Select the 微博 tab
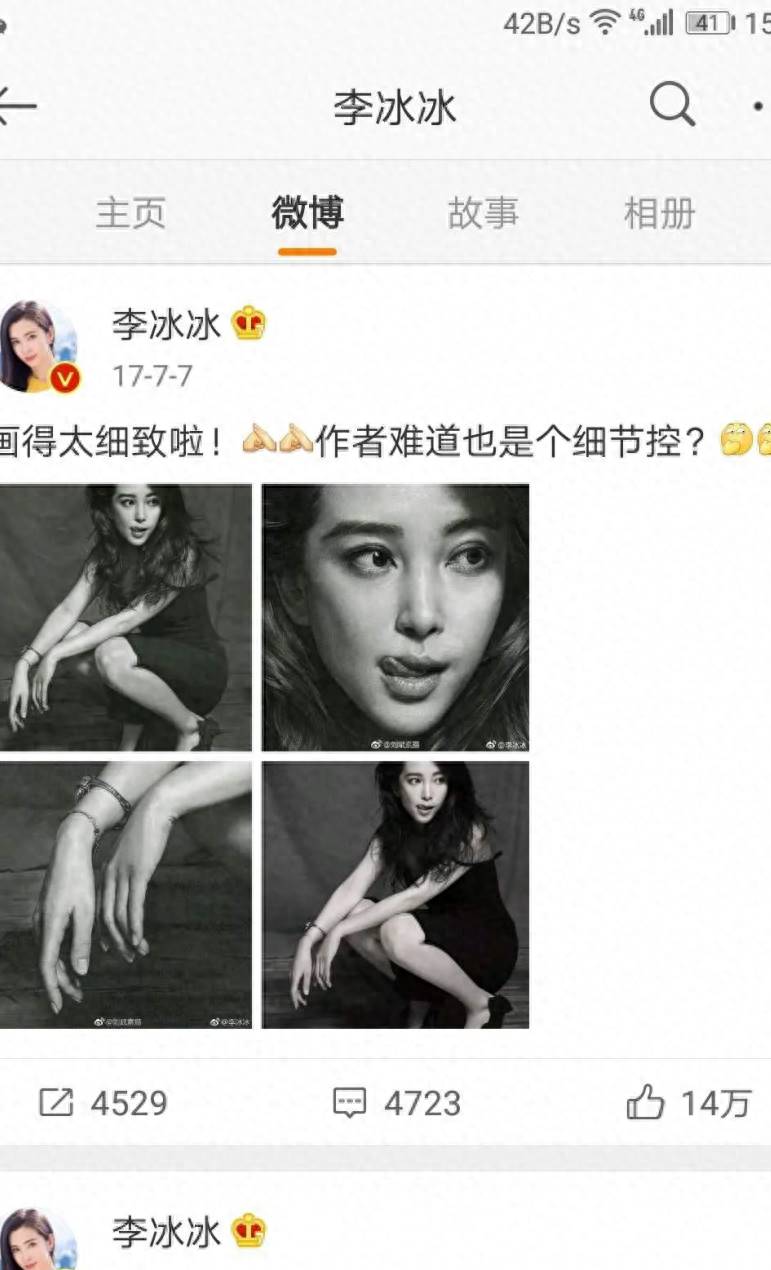This screenshot has height=1270, width=771. 307,213
